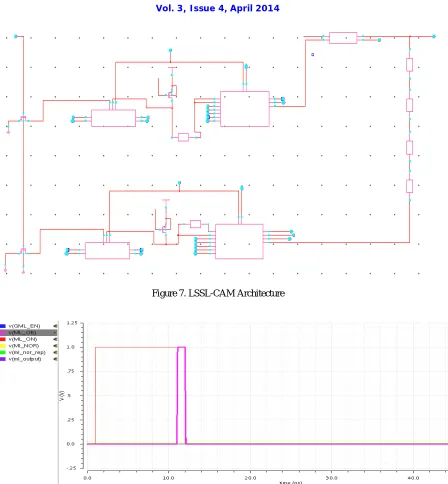Select the v(GML_EN) signal label
Screen dimensions: 448x484
[x=24, y=326]
